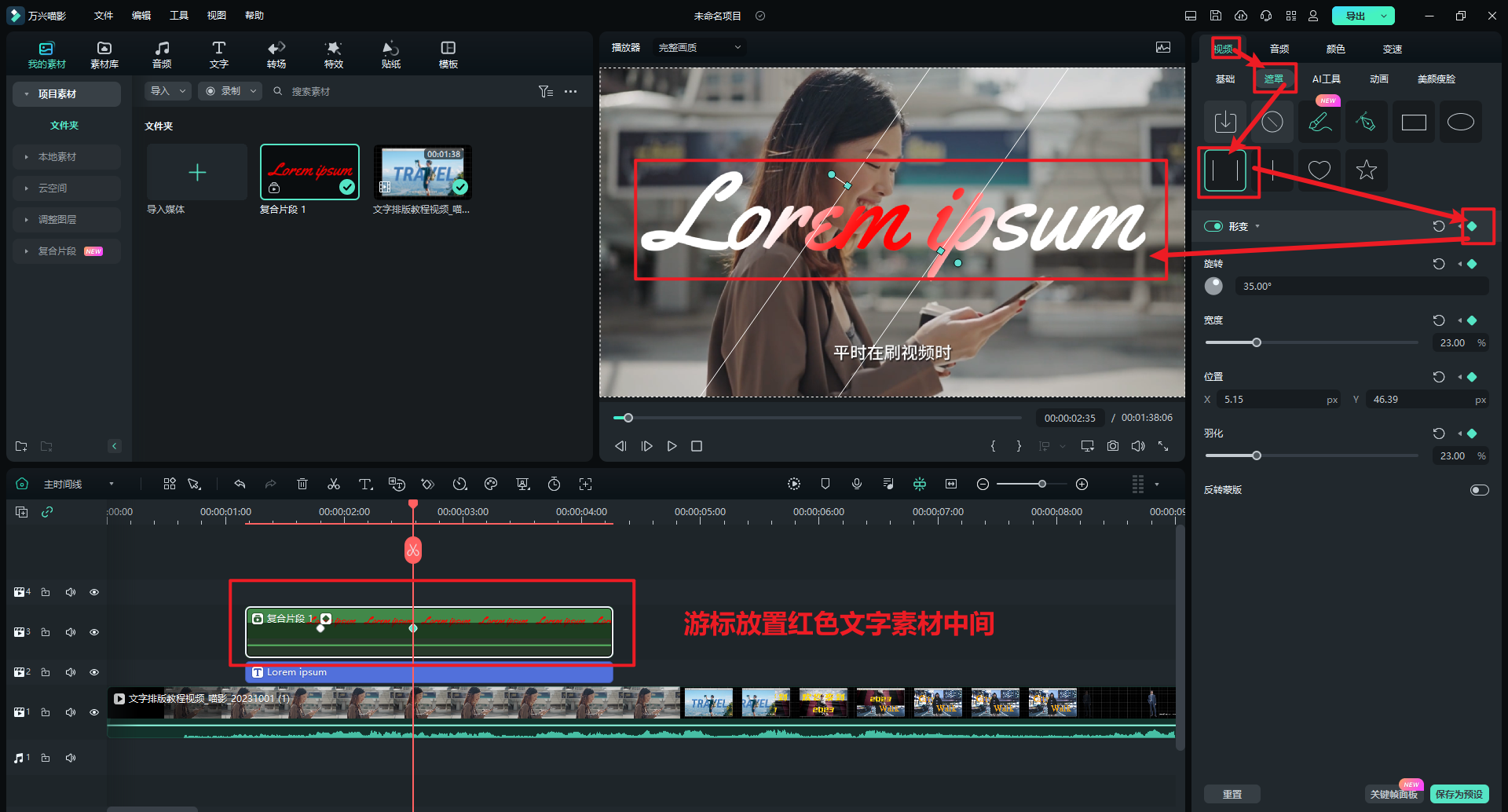Screen dimensions: 1508x812
Task: Take a snapshot with camera icon
Action: coord(1112,446)
